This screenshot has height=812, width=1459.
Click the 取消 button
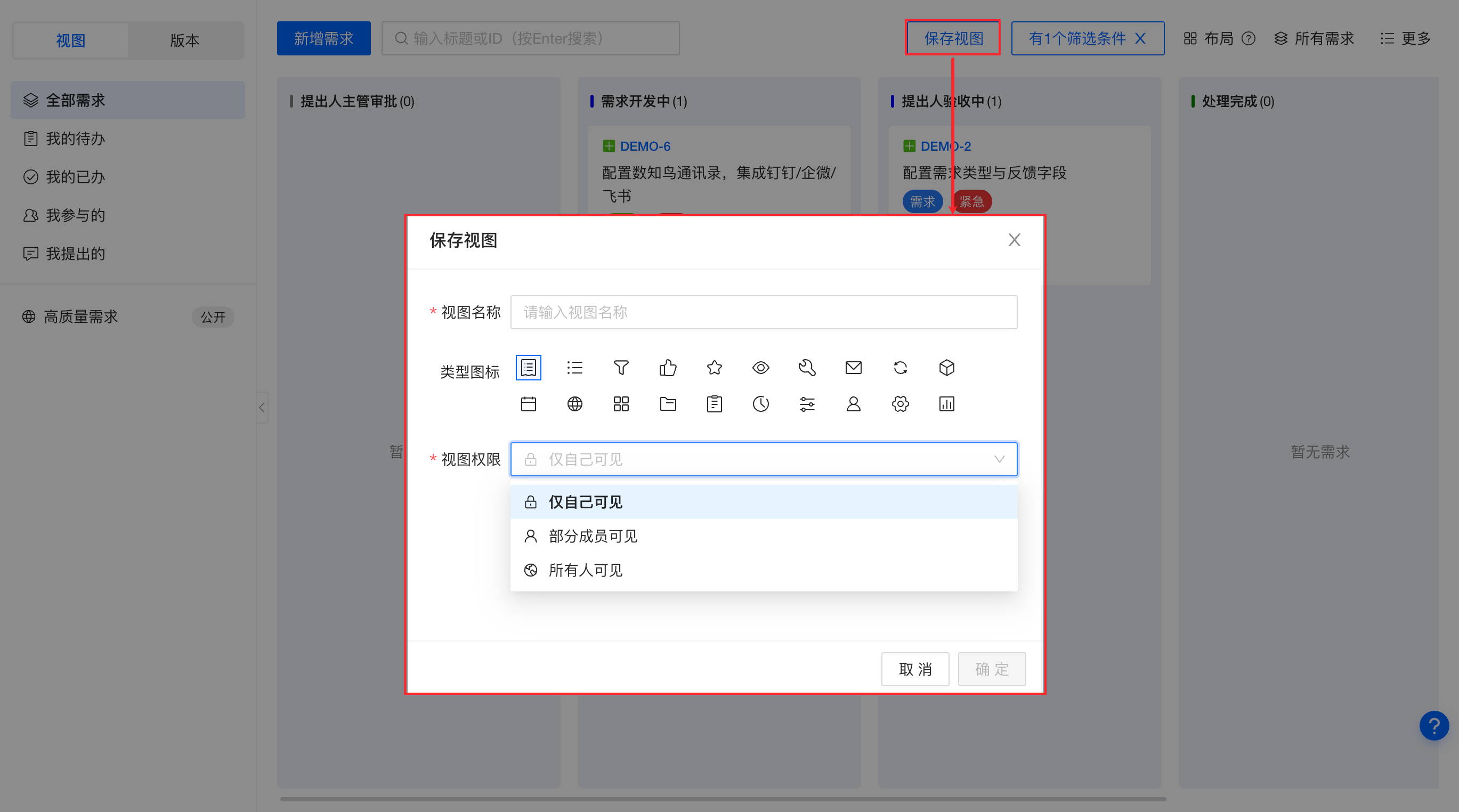click(915, 669)
